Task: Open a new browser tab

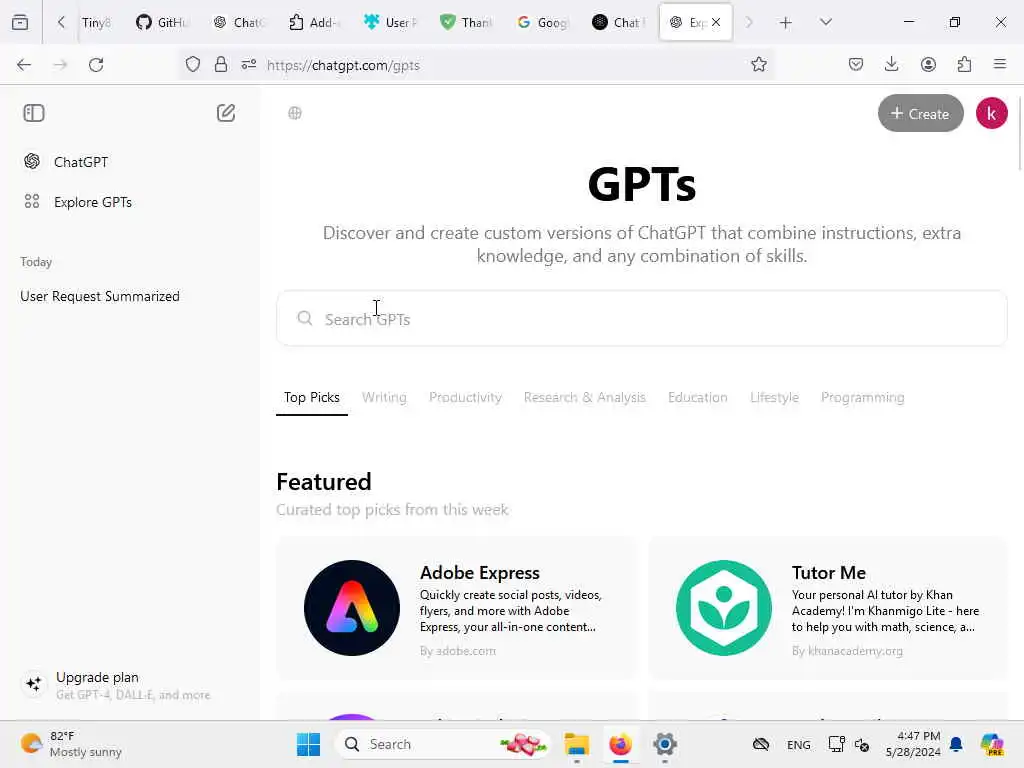Action: 786,23
